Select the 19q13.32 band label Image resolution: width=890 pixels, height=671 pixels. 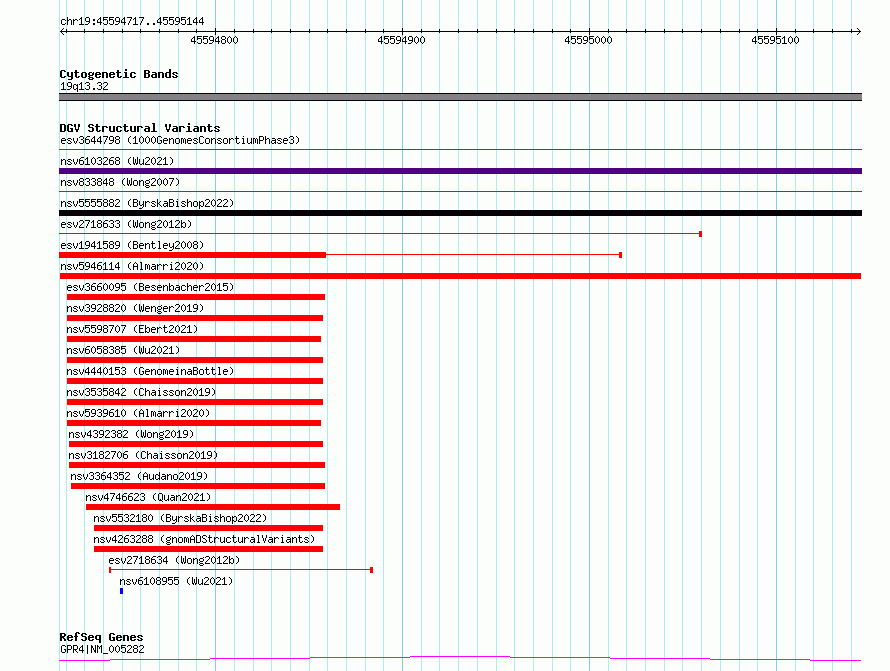click(x=84, y=86)
